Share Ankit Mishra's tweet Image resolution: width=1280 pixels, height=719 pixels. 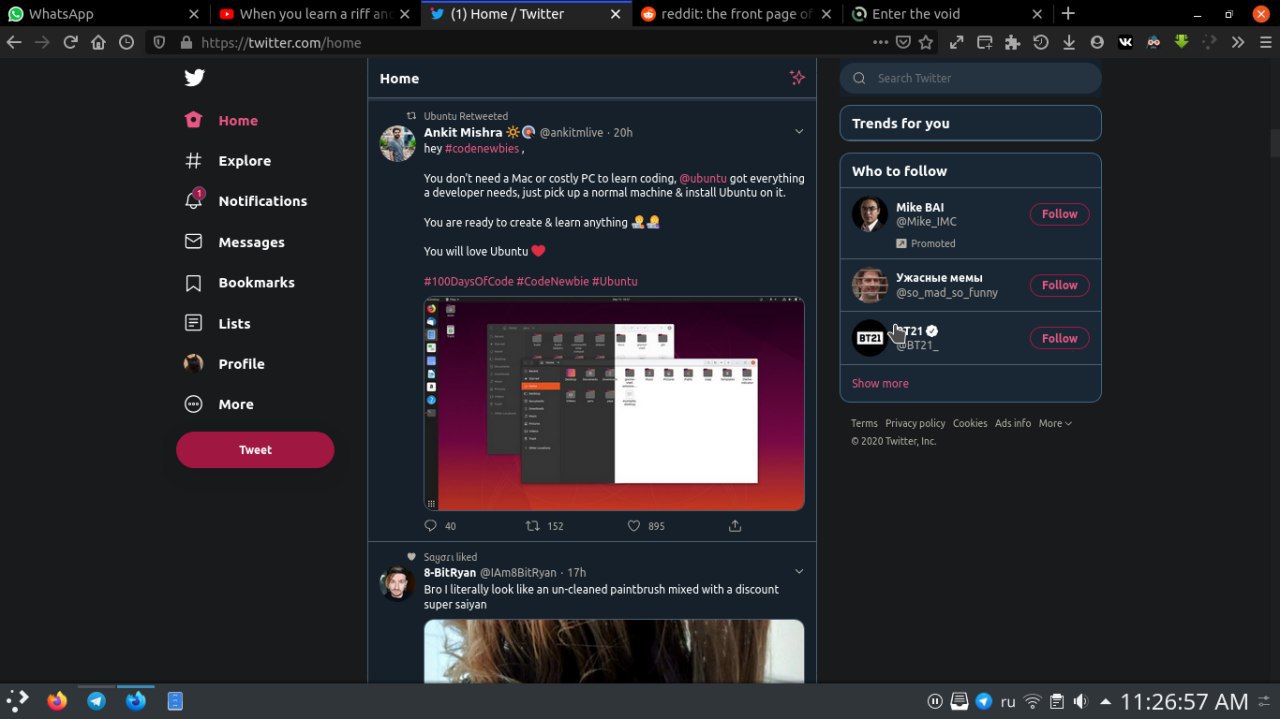pyautogui.click(x=735, y=526)
